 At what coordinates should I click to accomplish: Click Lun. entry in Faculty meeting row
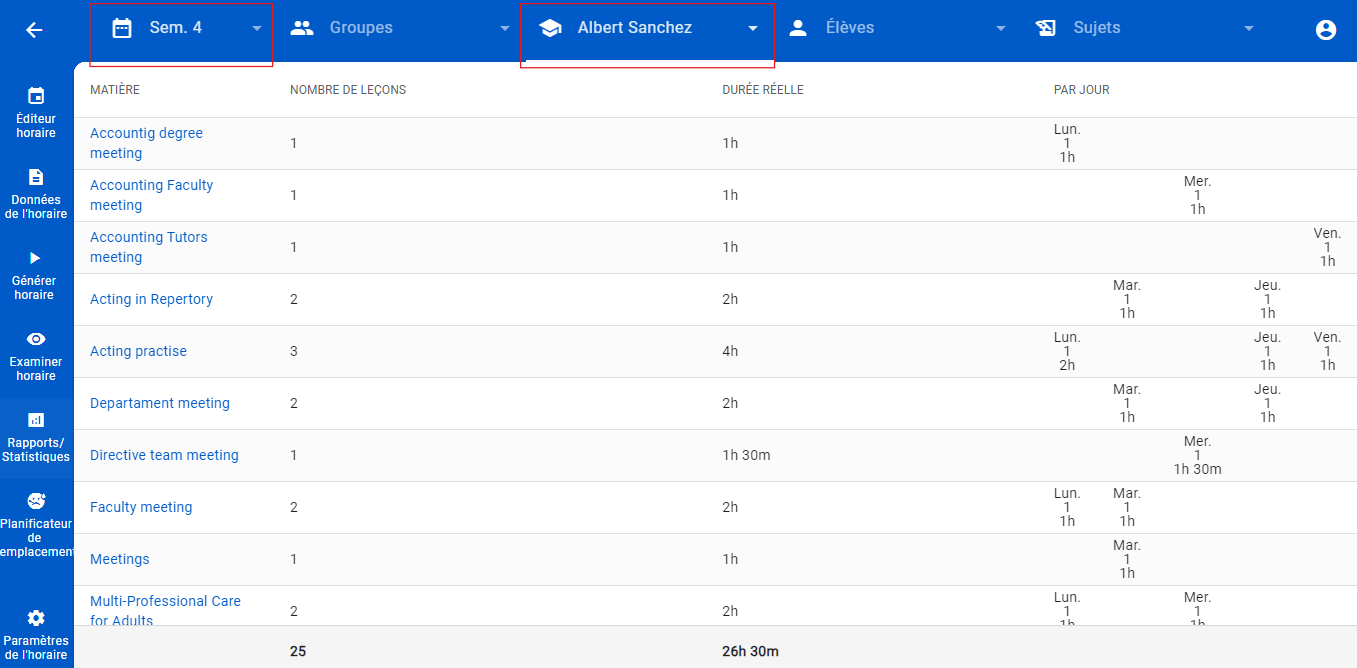point(1067,507)
